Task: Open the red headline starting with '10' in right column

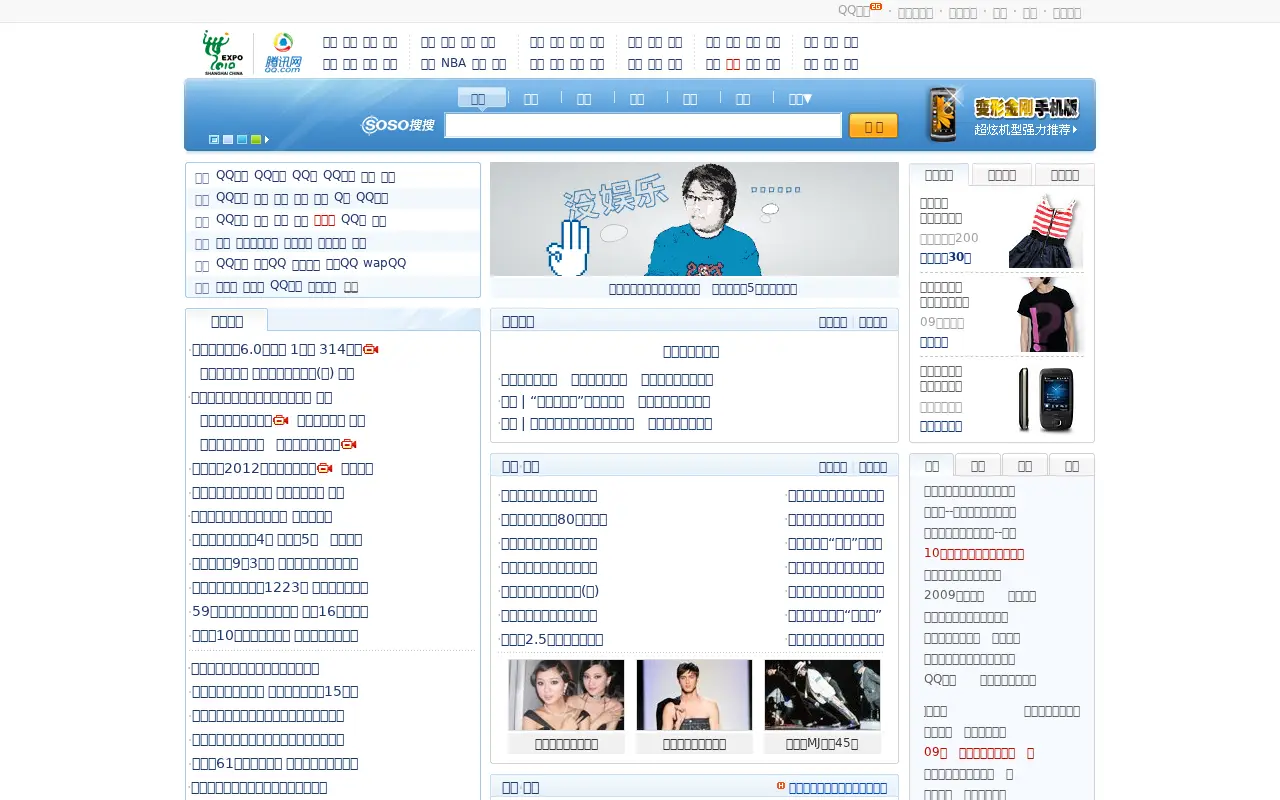Action: (x=974, y=553)
